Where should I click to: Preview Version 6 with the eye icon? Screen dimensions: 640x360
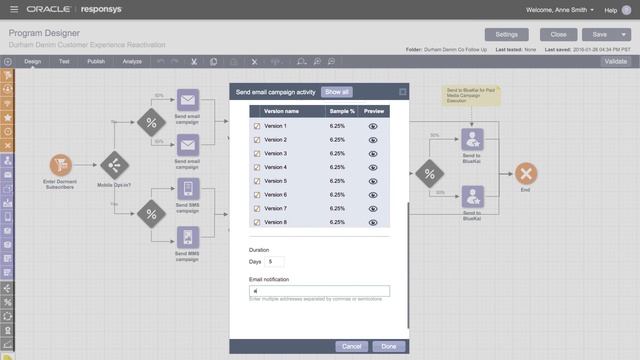373,195
